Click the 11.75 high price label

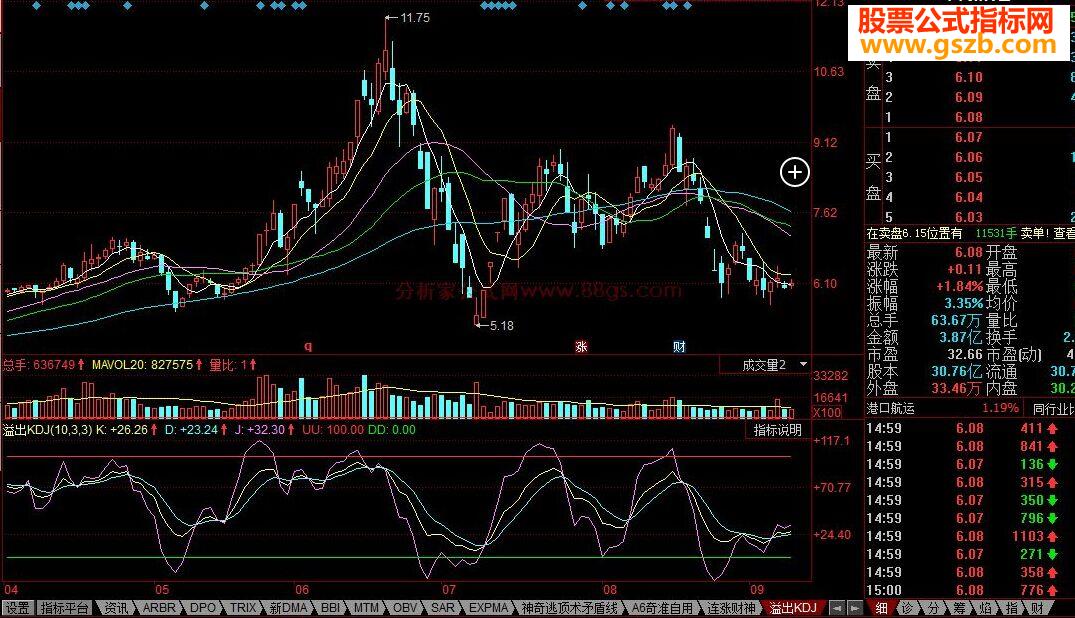click(414, 18)
